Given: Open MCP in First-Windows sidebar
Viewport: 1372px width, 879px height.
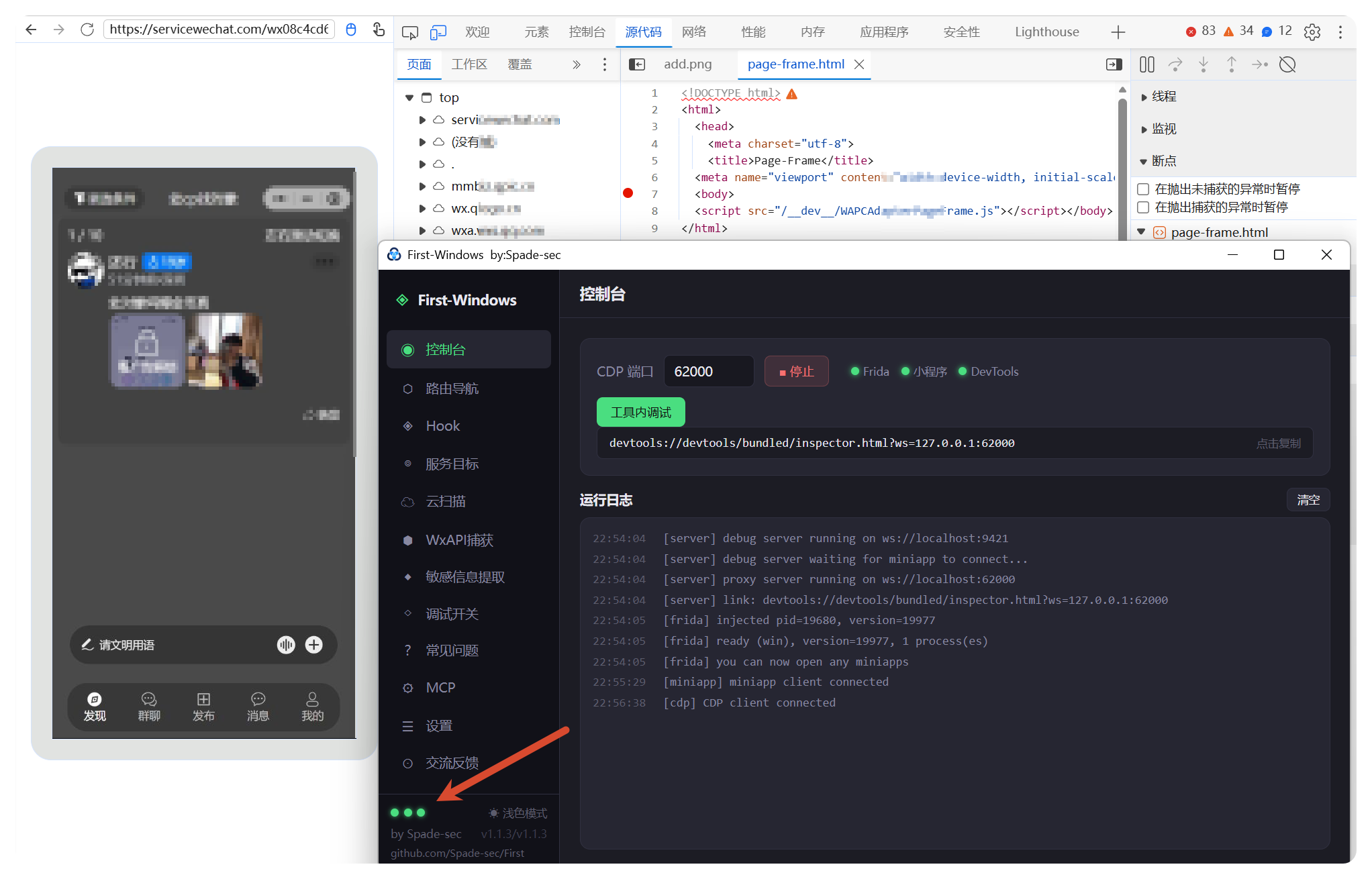Looking at the screenshot, I should 469,688.
